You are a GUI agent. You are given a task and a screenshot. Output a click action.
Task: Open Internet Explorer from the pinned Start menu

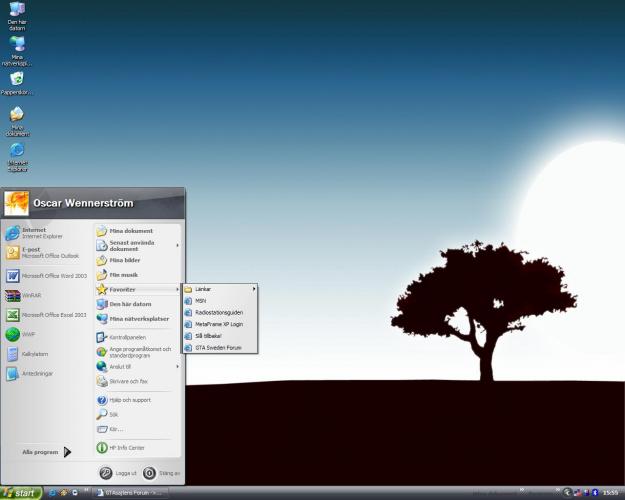(x=40, y=233)
